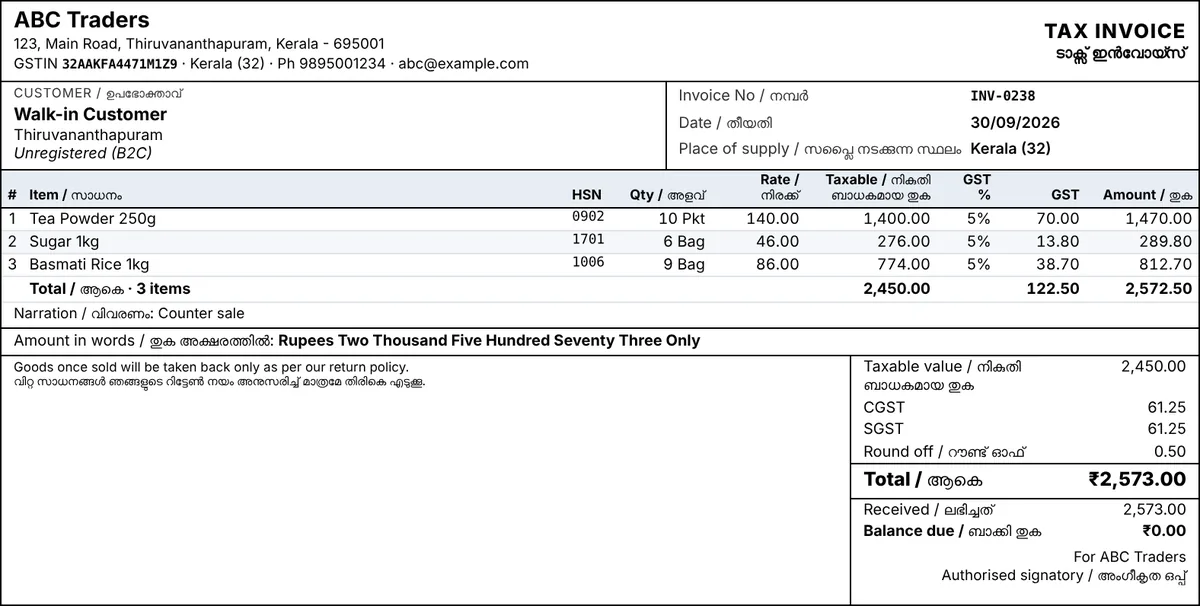The width and height of the screenshot is (1200, 606).
Task: Click the 'For ABC Traders' signature line
Action: [x=1130, y=557]
